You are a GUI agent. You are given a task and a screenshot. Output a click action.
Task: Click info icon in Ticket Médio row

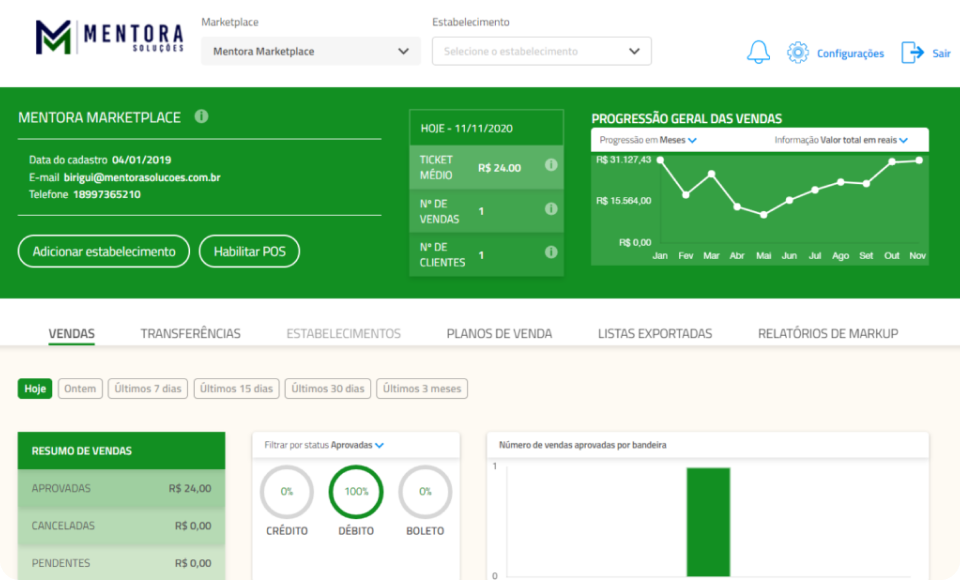click(551, 165)
